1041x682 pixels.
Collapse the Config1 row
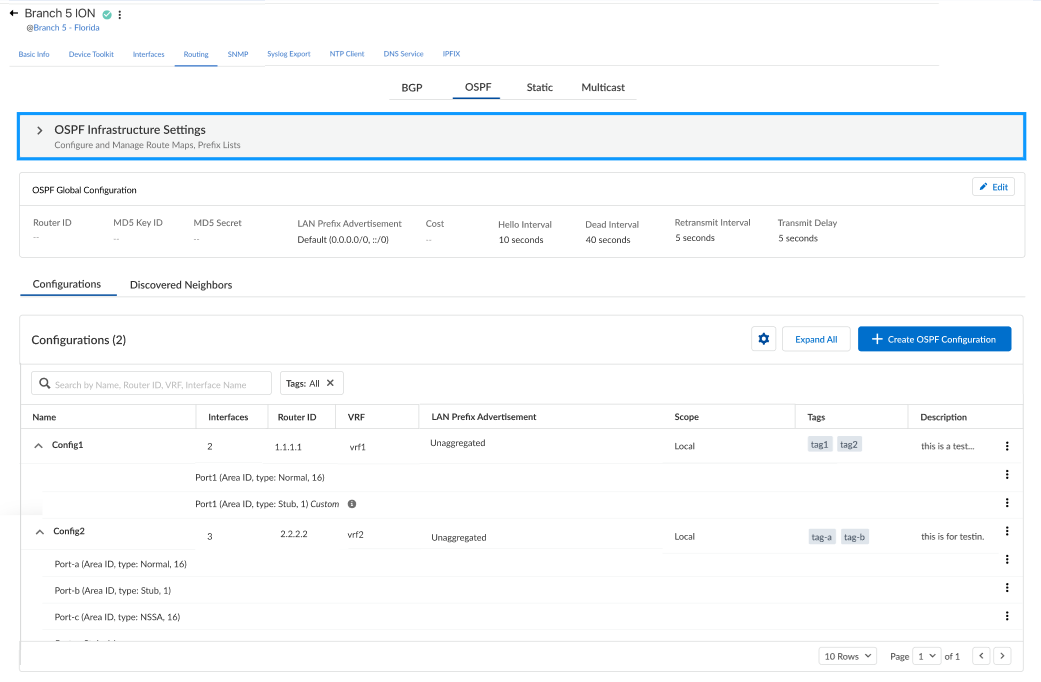click(x=38, y=445)
